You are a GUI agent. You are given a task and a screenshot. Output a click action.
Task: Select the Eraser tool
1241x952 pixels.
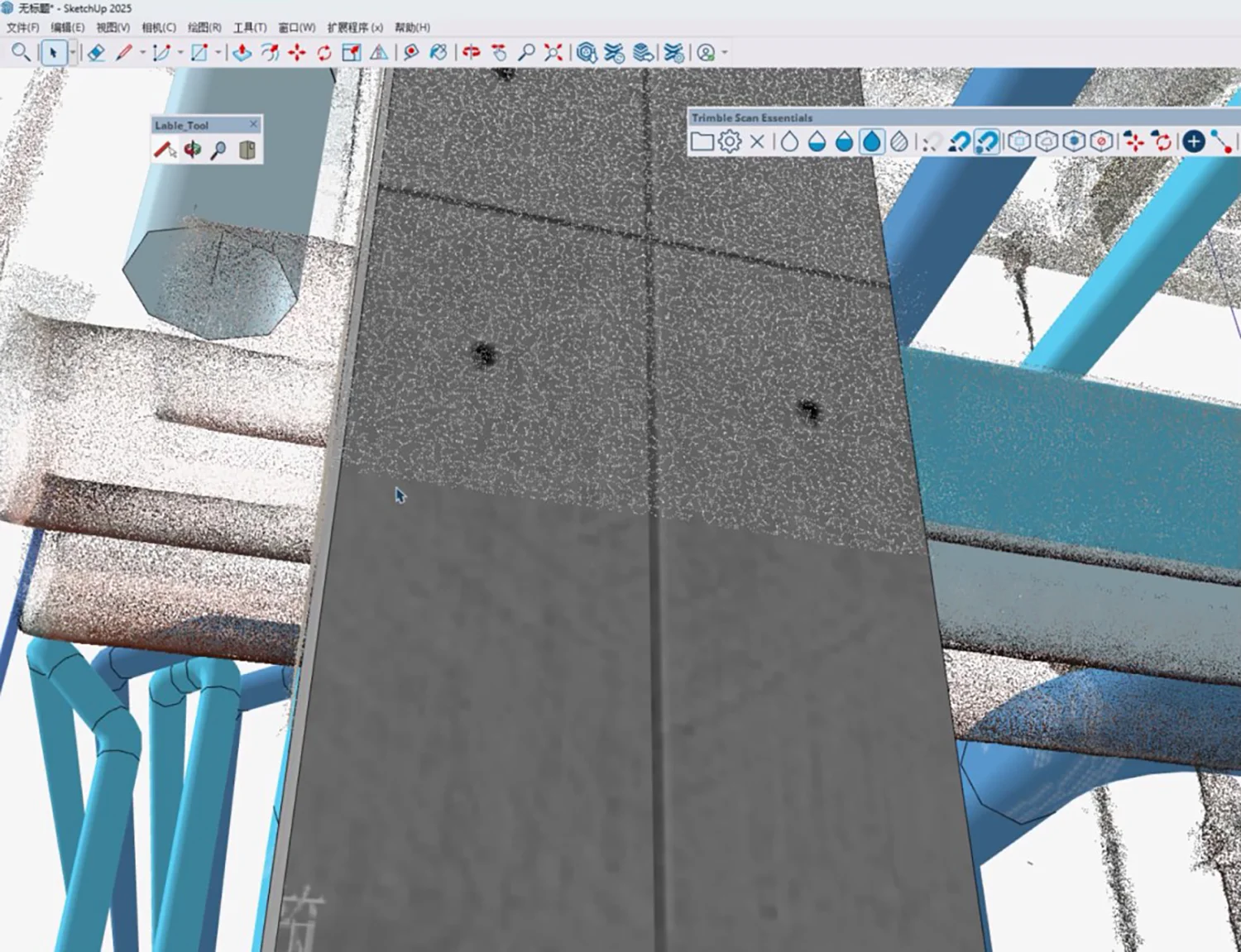coord(96,53)
